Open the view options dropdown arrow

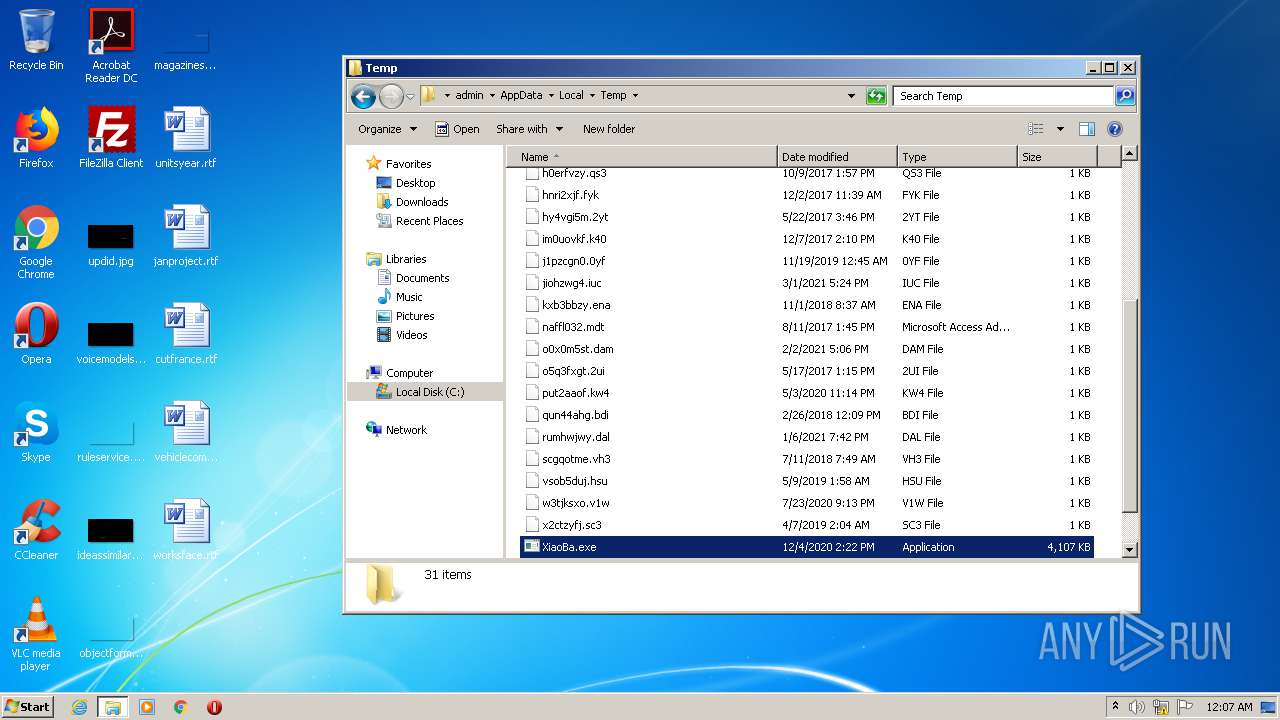(x=1060, y=129)
